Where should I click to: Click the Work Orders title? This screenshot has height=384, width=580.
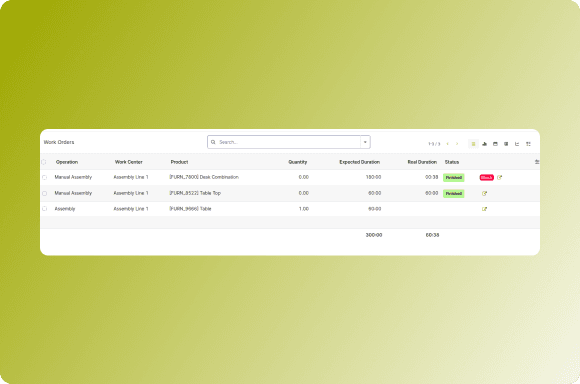tap(59, 142)
